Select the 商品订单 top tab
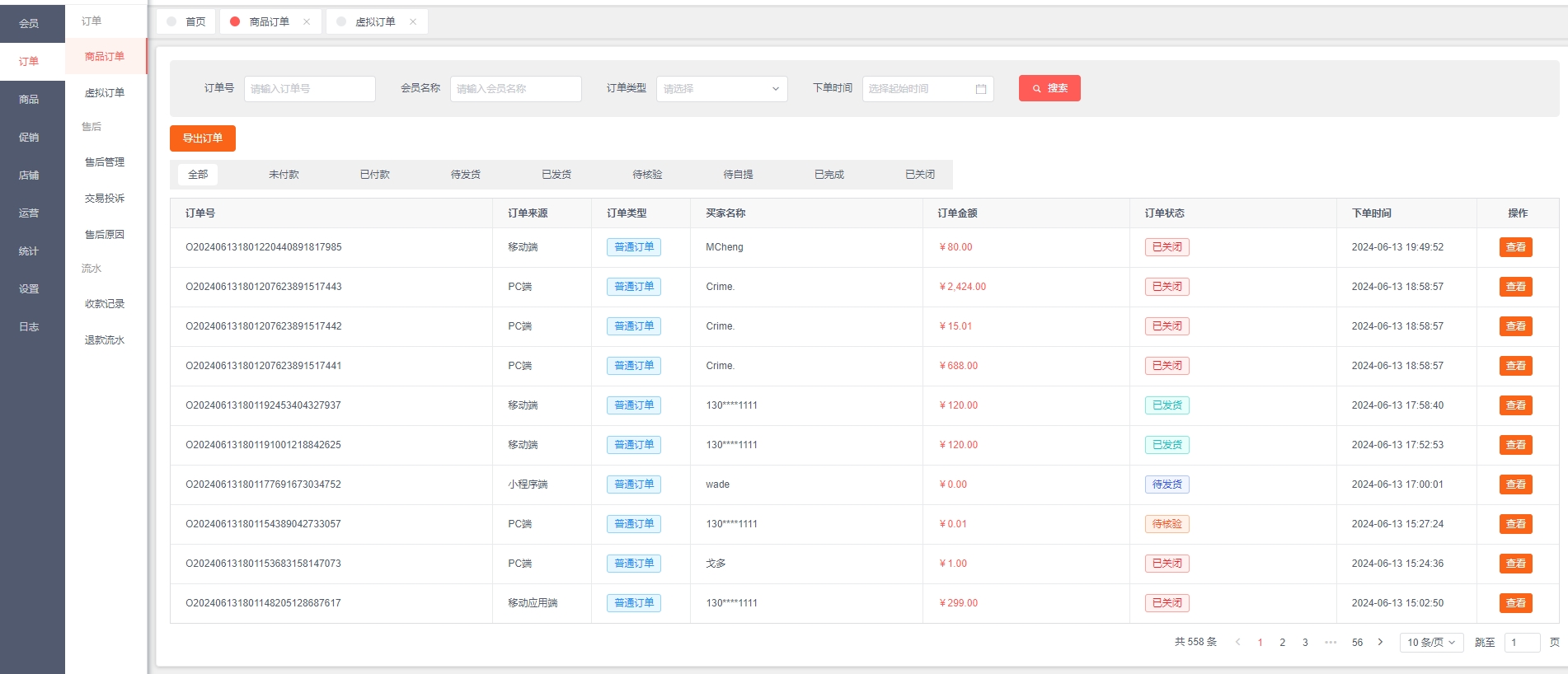The height and width of the screenshot is (674, 1568). (270, 22)
